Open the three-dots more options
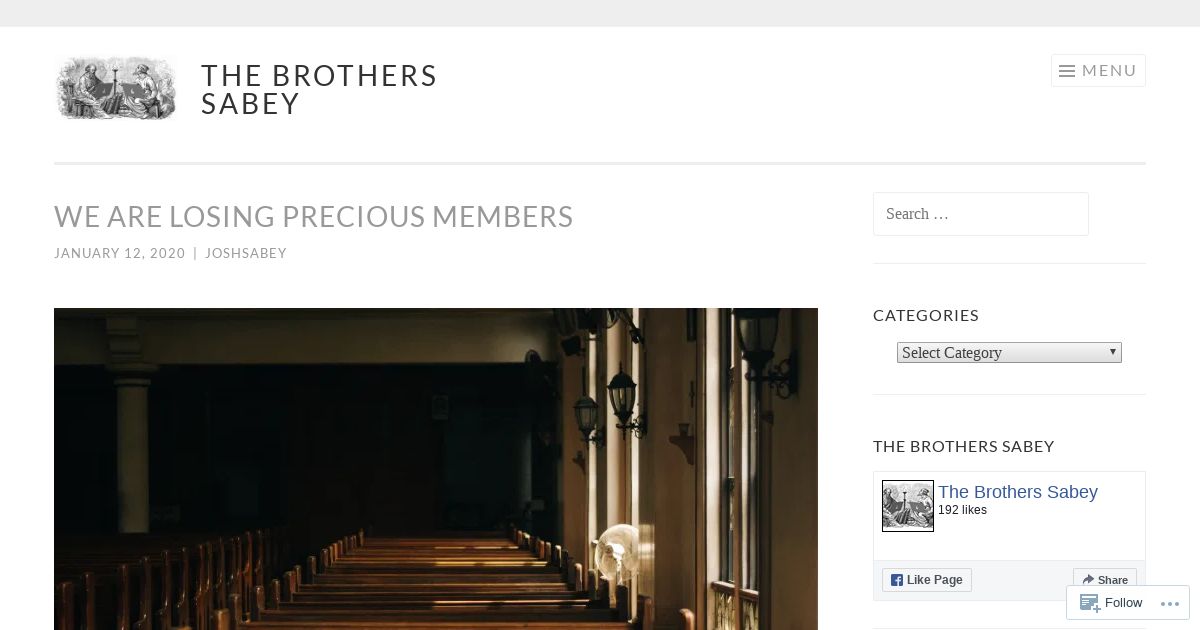1200x630 pixels. (1171, 603)
